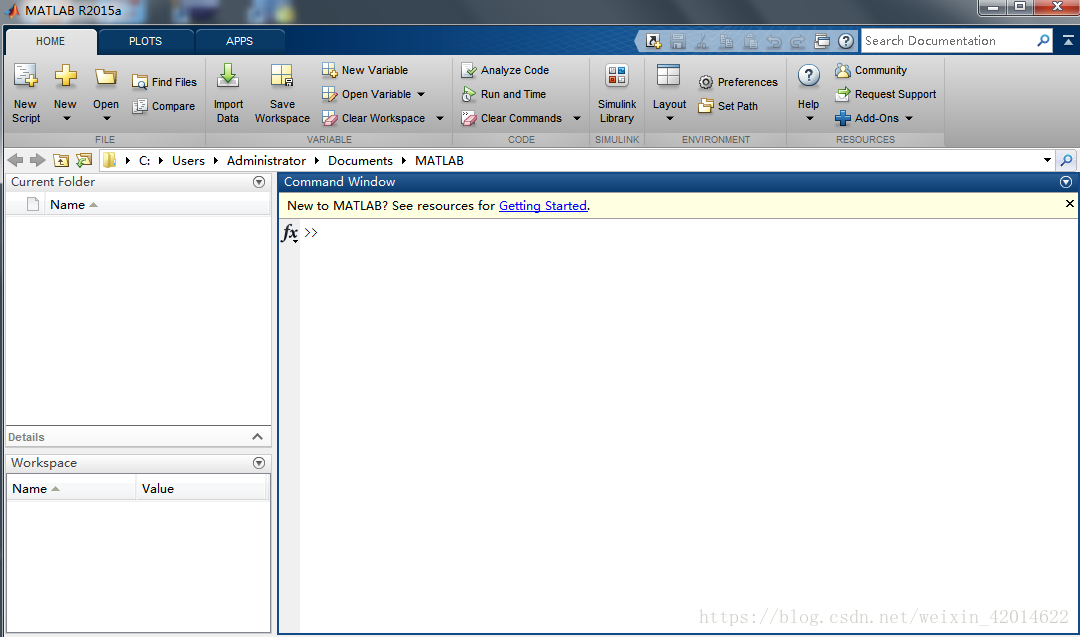Viewport: 1080px width, 637px height.
Task: Click the quick access help icon
Action: click(x=846, y=41)
